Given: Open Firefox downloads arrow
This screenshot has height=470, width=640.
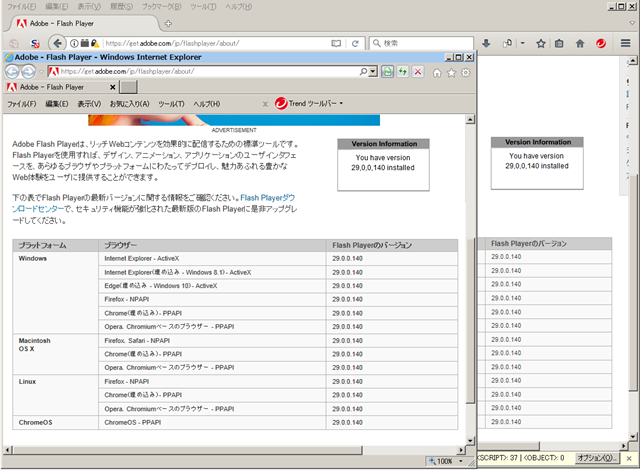Looking at the screenshot, I should click(x=486, y=43).
